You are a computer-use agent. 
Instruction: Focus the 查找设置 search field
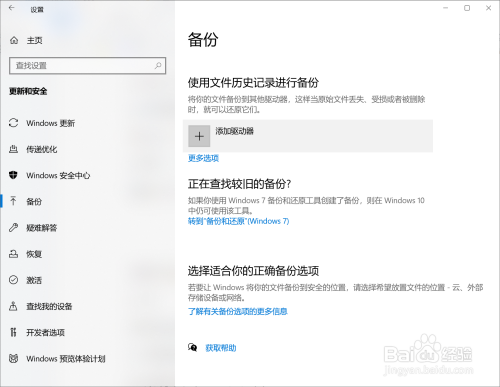tap(87, 65)
